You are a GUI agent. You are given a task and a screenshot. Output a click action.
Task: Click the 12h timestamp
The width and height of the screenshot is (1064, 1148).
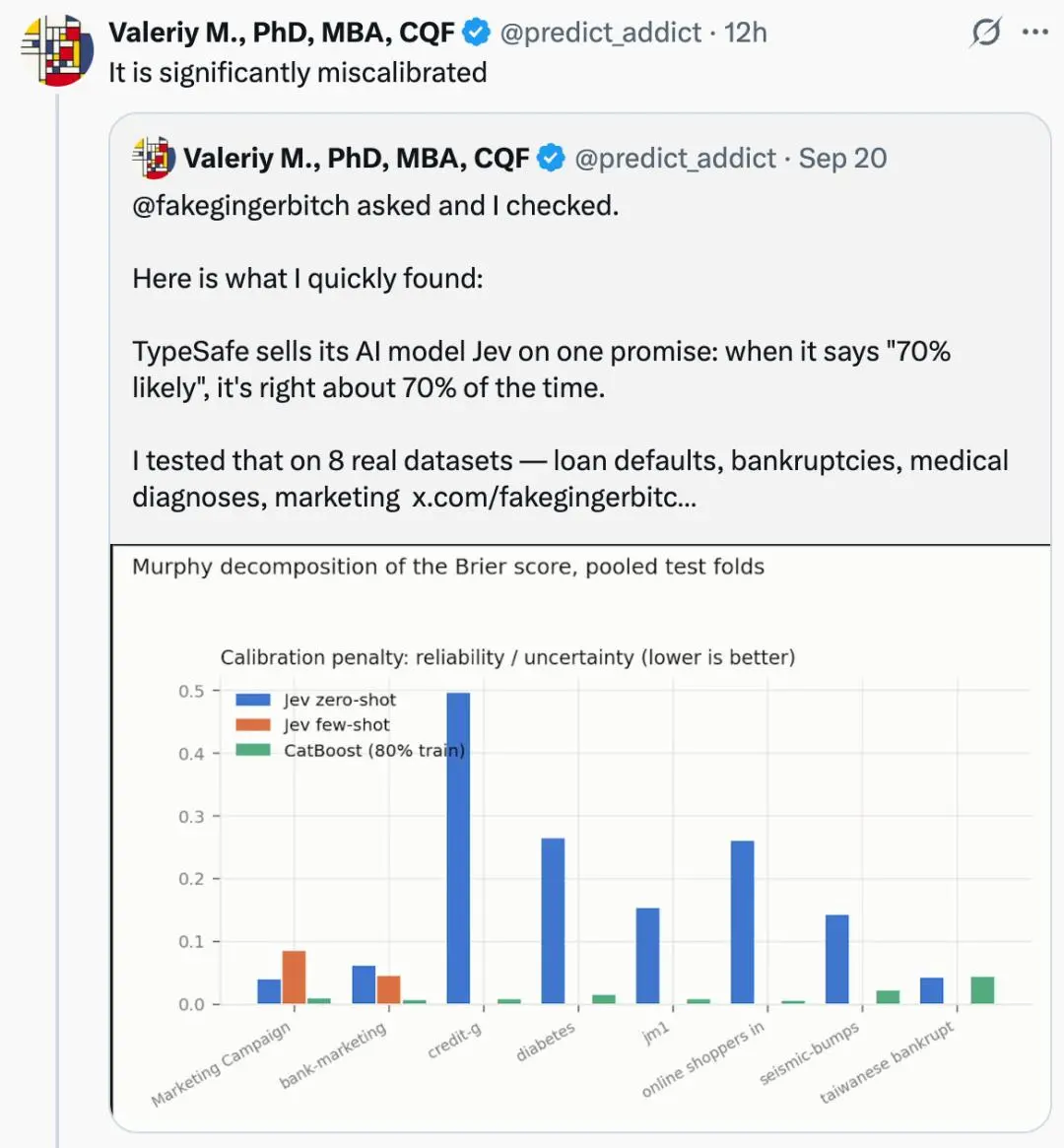point(746,33)
